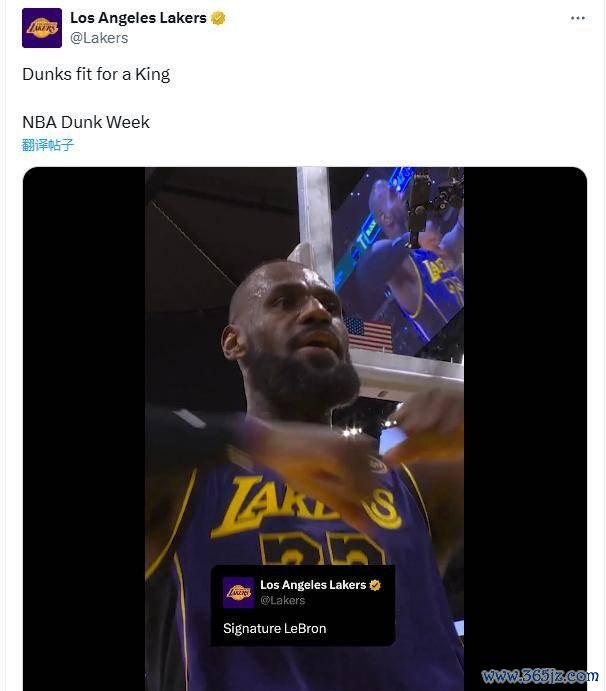Click the verified badge inside the embedded card
The height and width of the screenshot is (691, 606).
[376, 585]
